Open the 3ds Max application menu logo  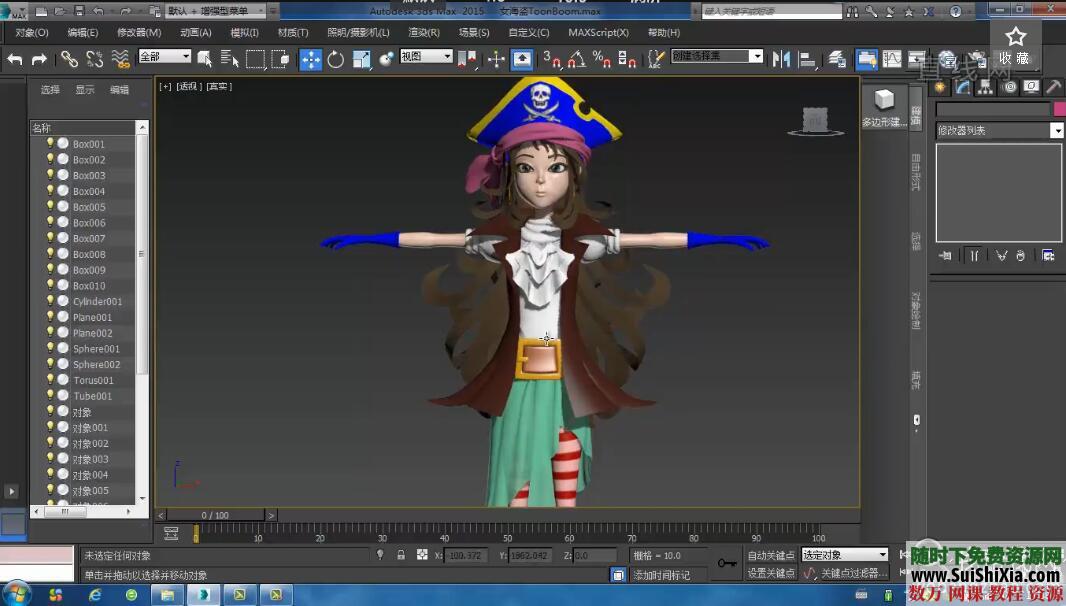click(12, 12)
